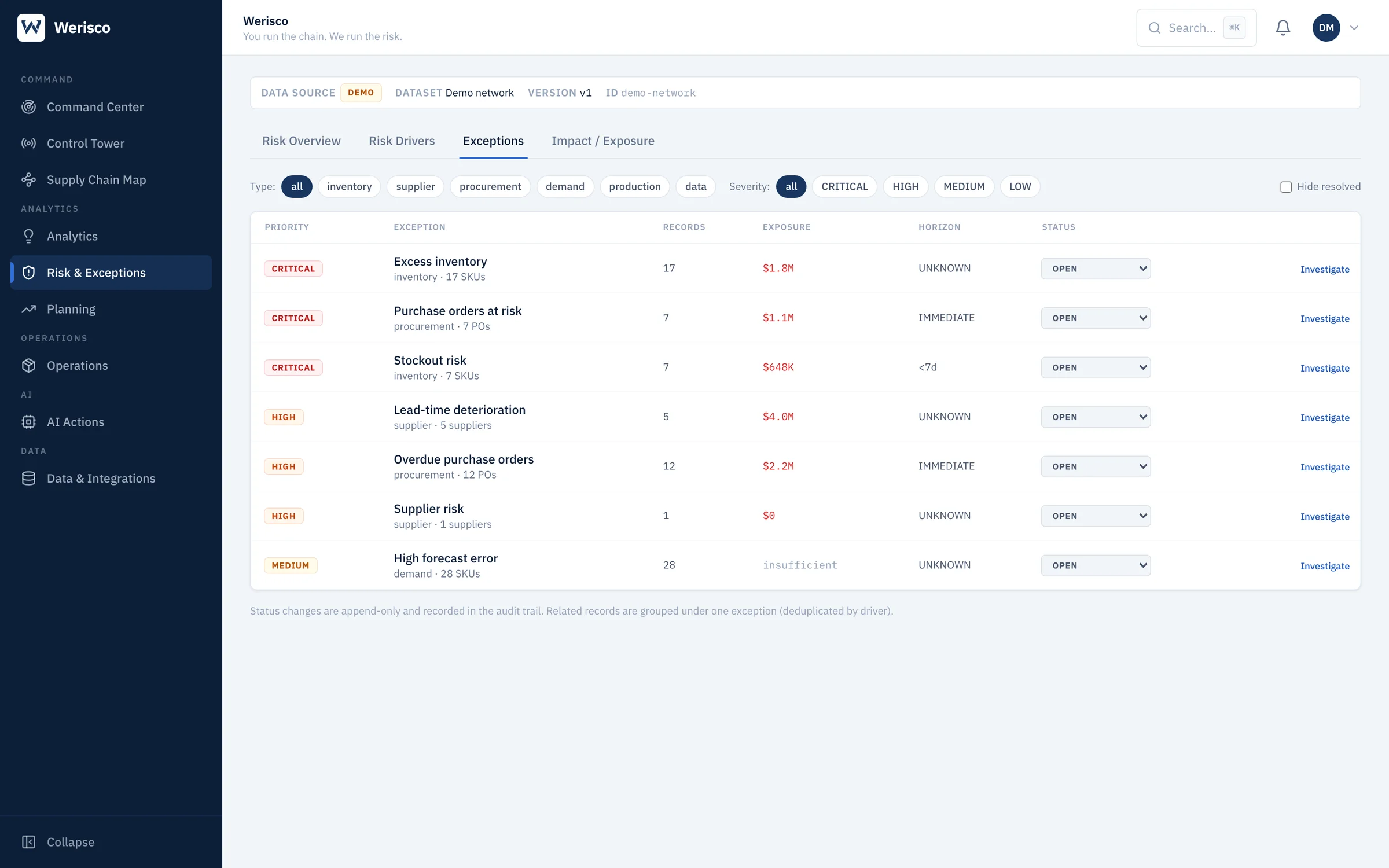The width and height of the screenshot is (1389, 868).
Task: Open Data & Integrations database icon
Action: click(28, 479)
